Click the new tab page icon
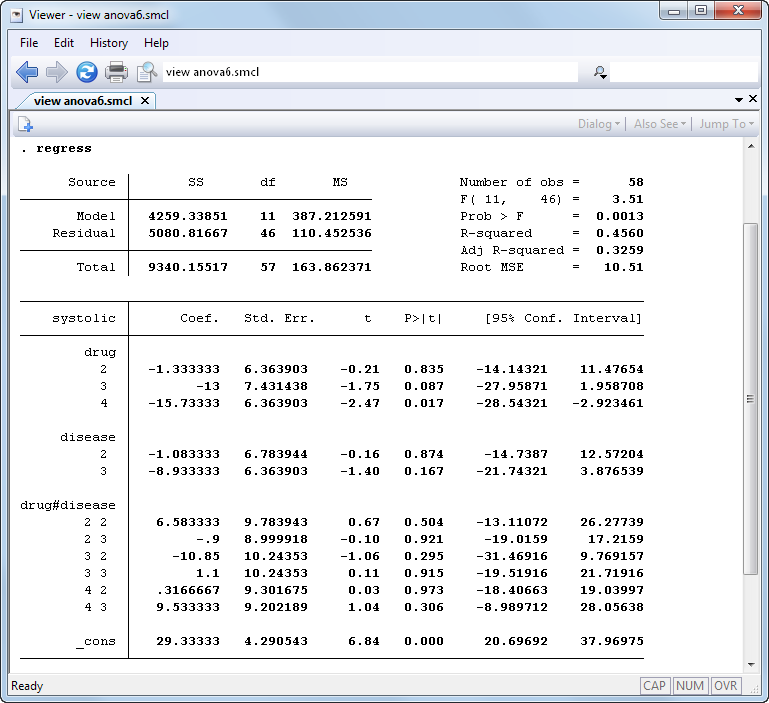 25,124
